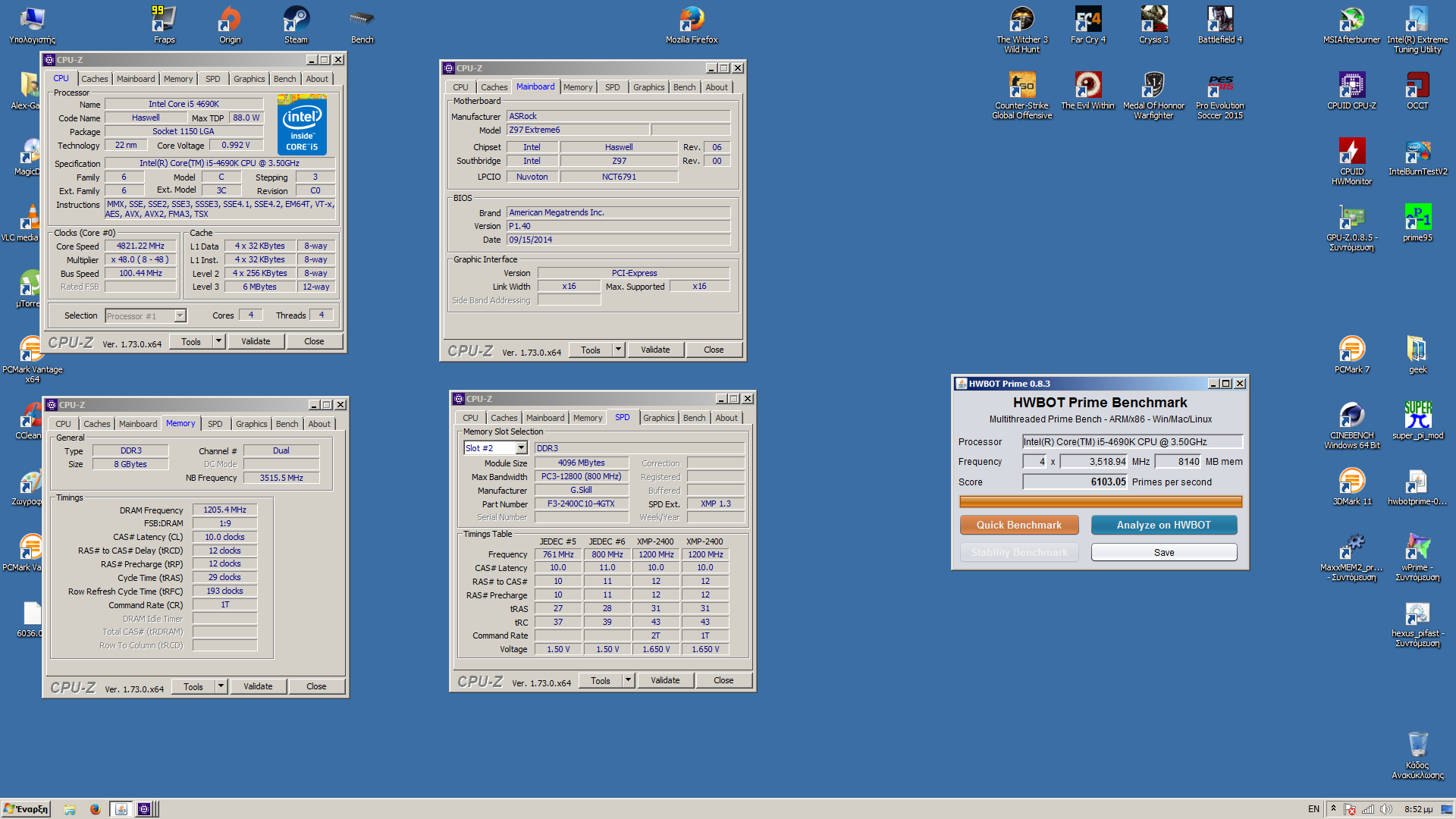Open the Slot #2 memory slot dropdown
Screen dimensions: 1456x819
click(x=495, y=448)
